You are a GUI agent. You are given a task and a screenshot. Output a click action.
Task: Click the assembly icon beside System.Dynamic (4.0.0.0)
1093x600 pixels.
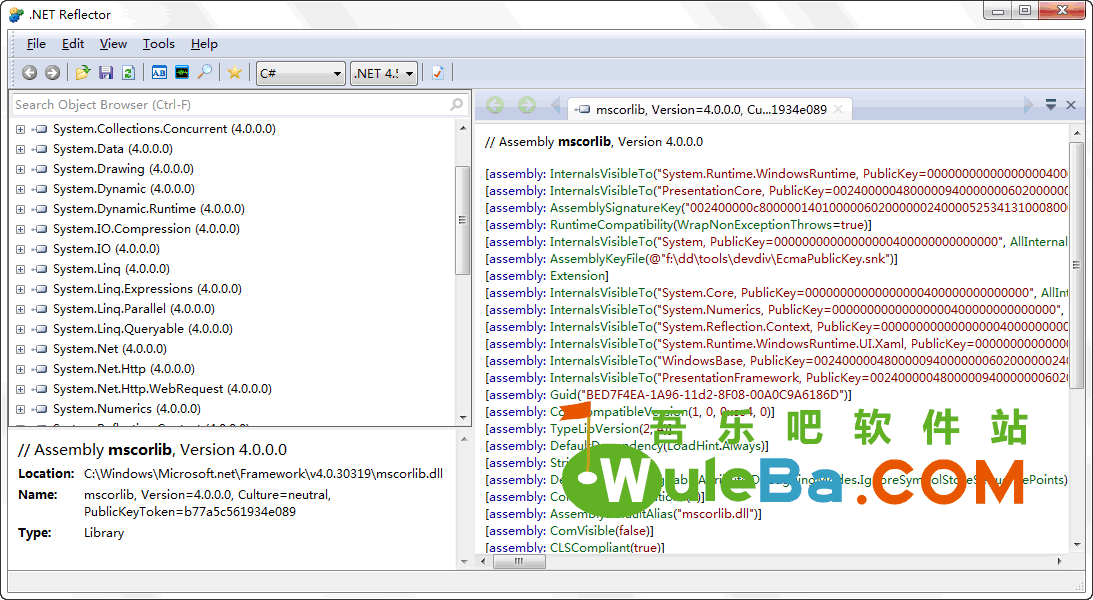[40, 189]
